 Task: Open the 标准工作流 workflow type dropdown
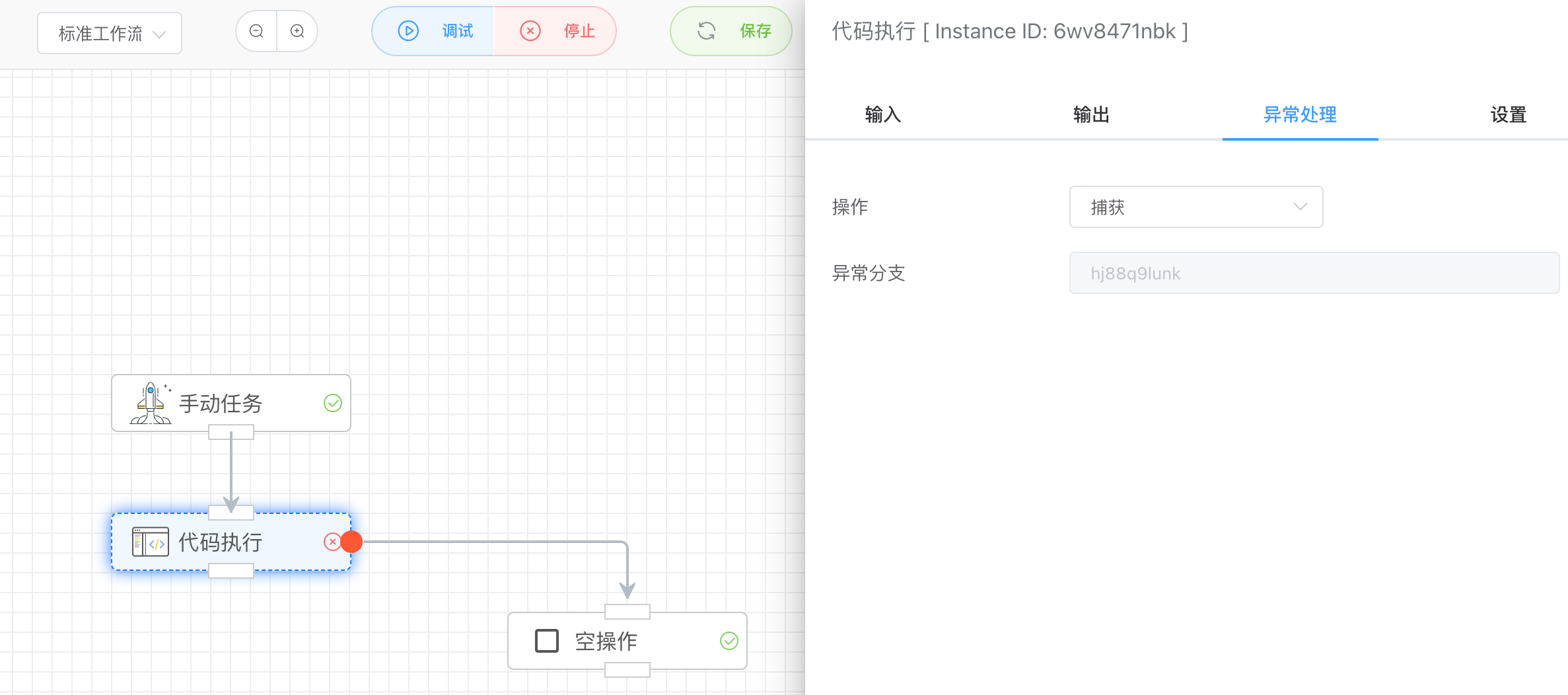[x=110, y=33]
